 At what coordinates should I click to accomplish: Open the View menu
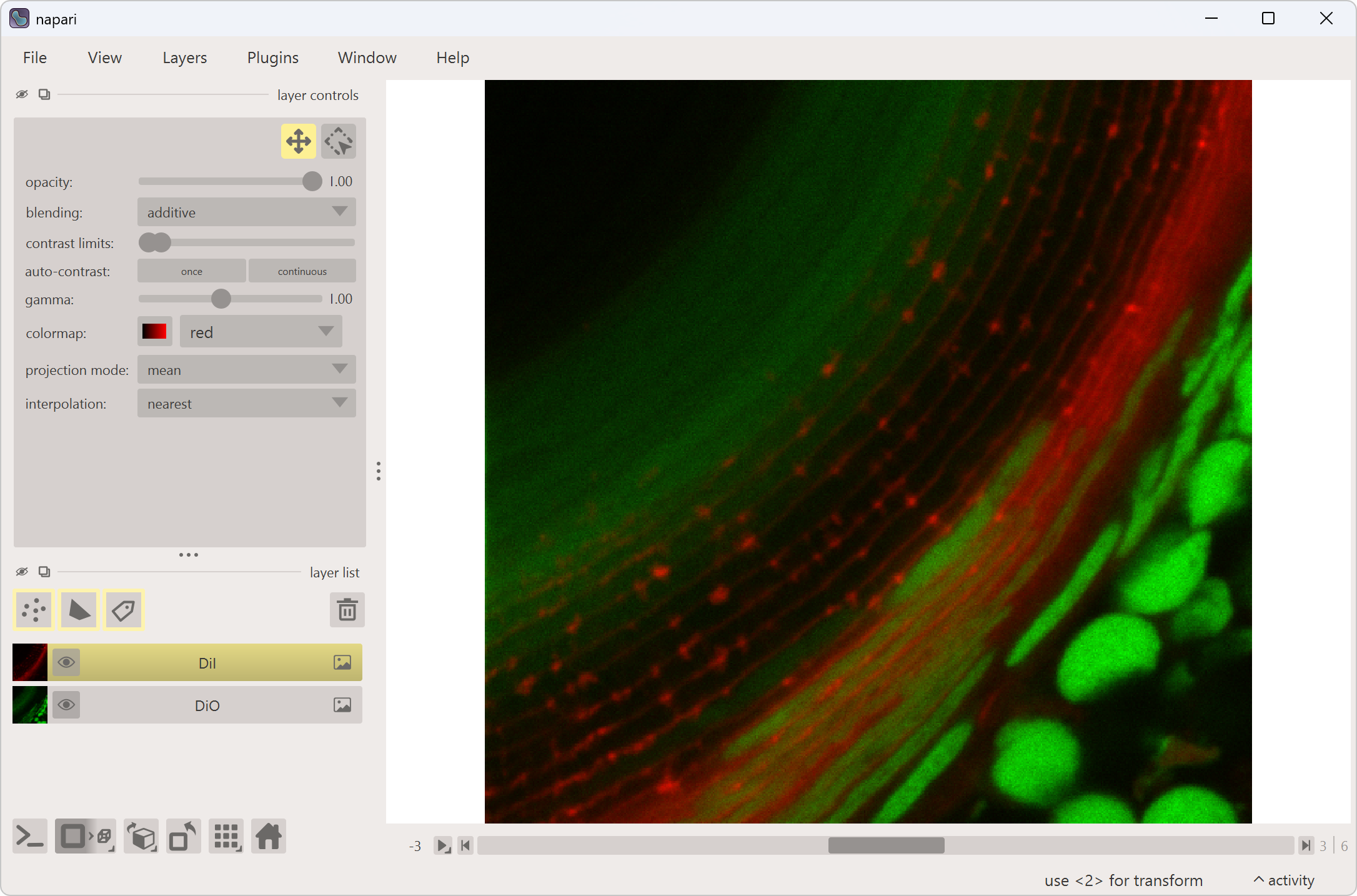pyautogui.click(x=105, y=57)
